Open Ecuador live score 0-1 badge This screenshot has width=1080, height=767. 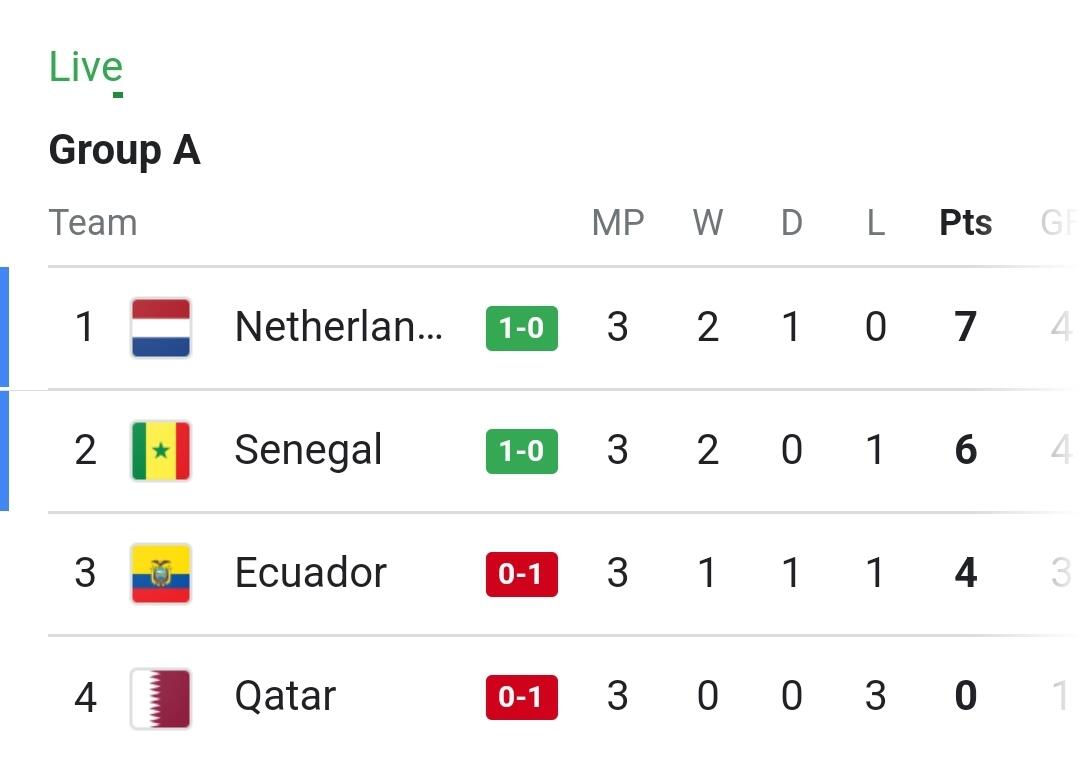(521, 574)
